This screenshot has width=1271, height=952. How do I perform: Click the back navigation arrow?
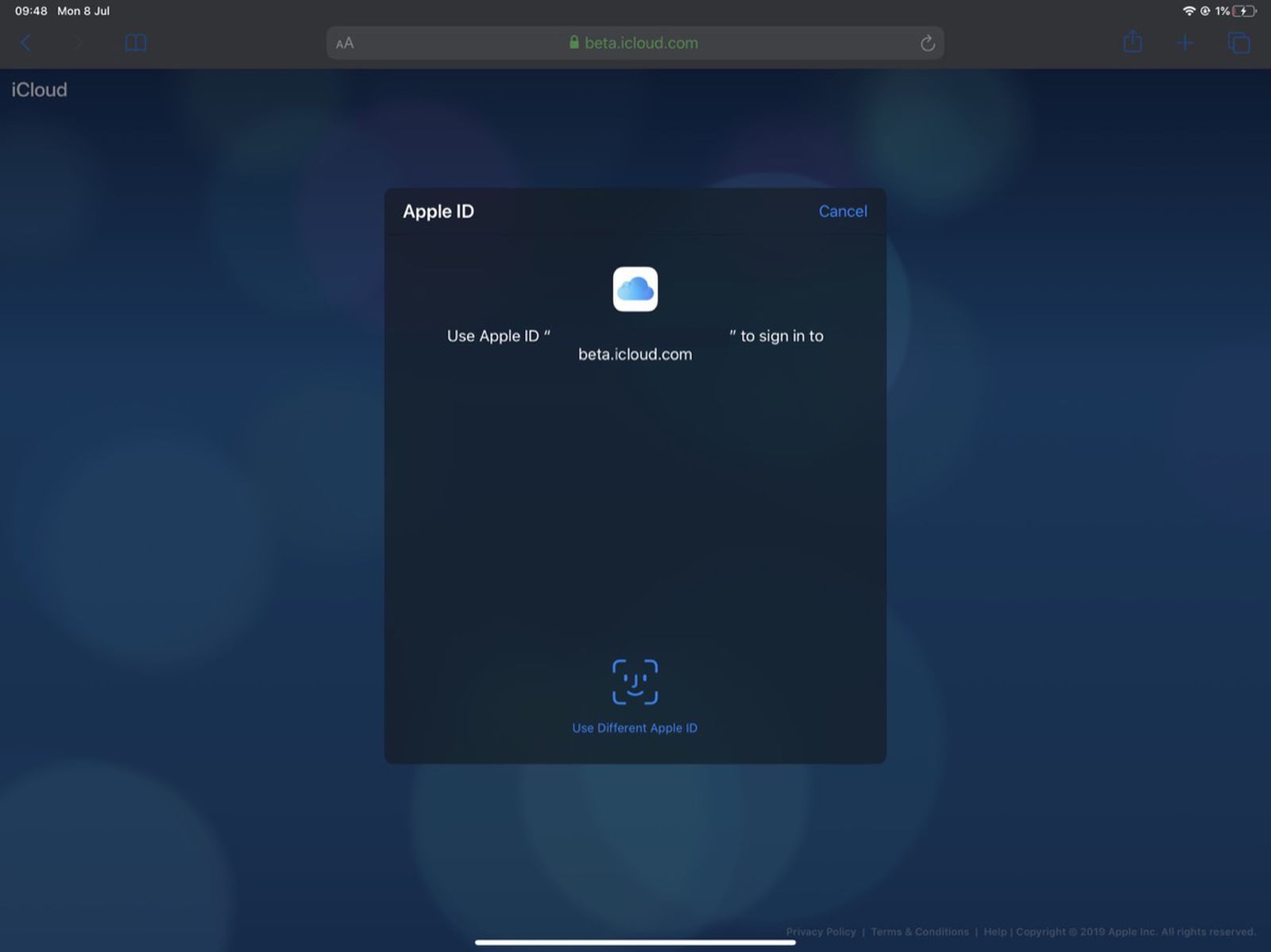coord(26,43)
